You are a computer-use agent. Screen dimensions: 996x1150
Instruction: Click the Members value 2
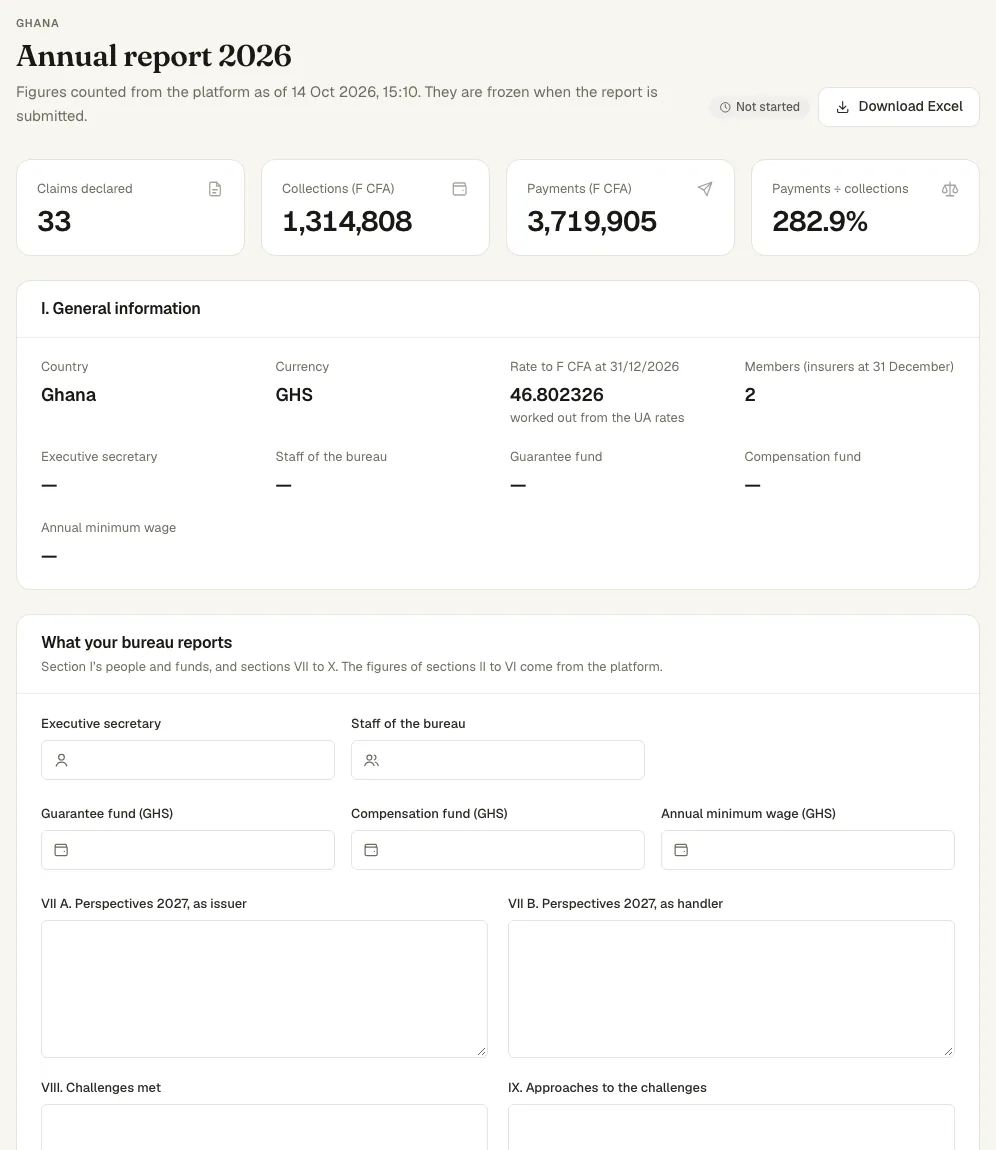point(750,395)
